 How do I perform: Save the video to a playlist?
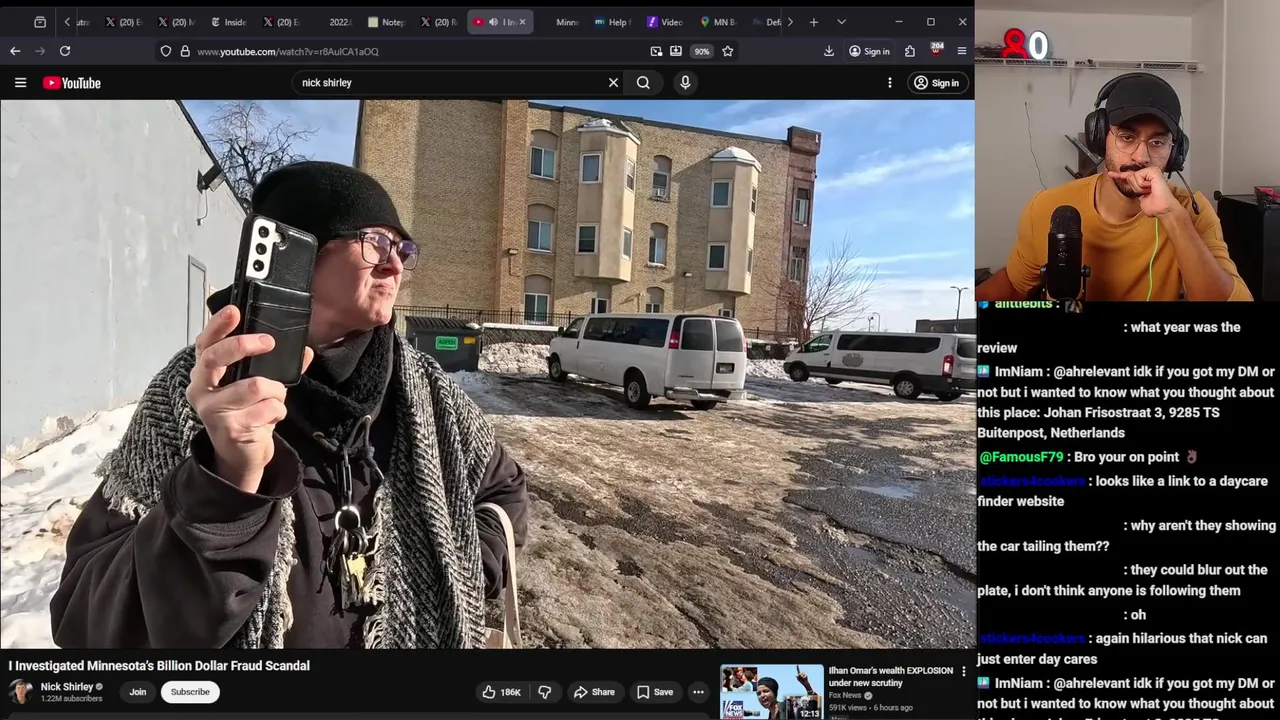click(655, 692)
